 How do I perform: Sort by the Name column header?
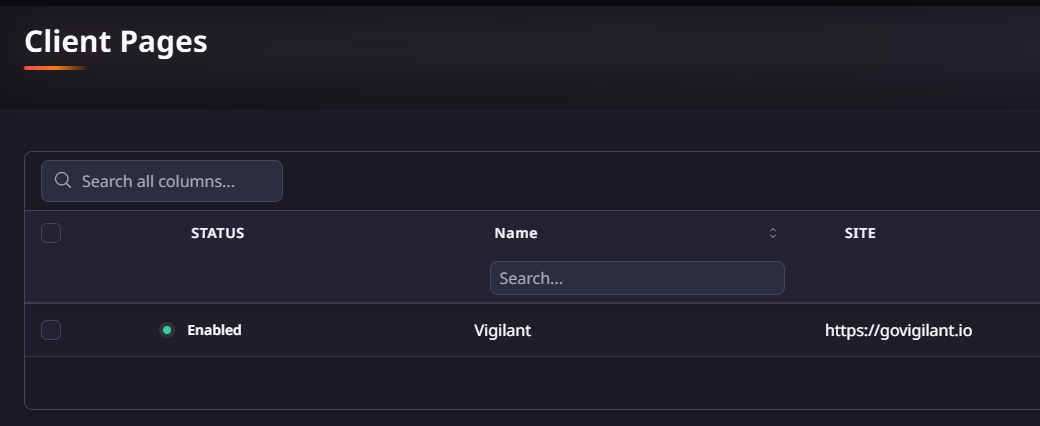(x=516, y=233)
